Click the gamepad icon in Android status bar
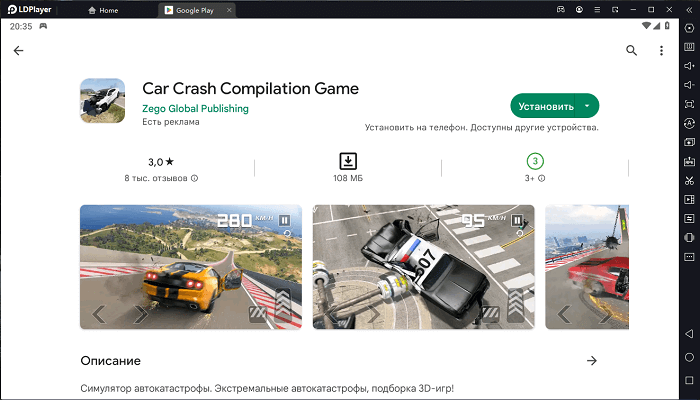The width and height of the screenshot is (700, 400). tap(43, 26)
